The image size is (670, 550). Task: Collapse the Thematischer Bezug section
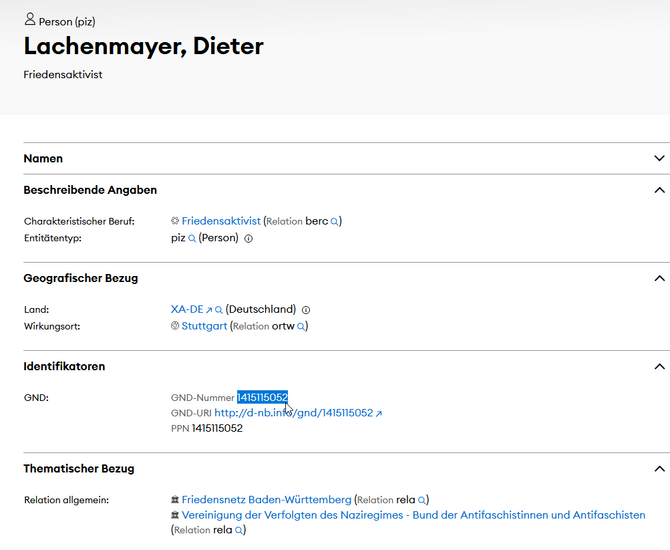[x=659, y=469]
